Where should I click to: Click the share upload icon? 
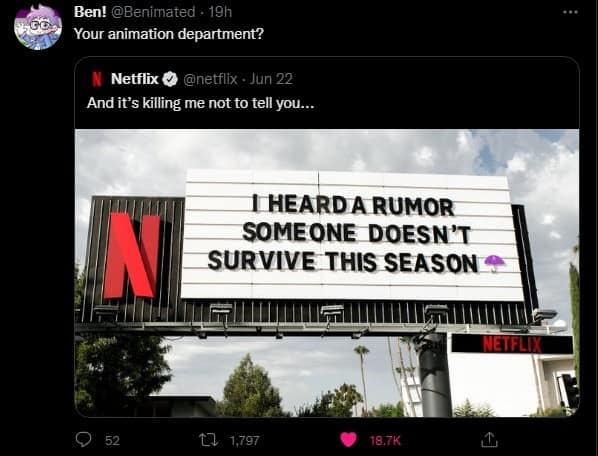(x=489, y=440)
